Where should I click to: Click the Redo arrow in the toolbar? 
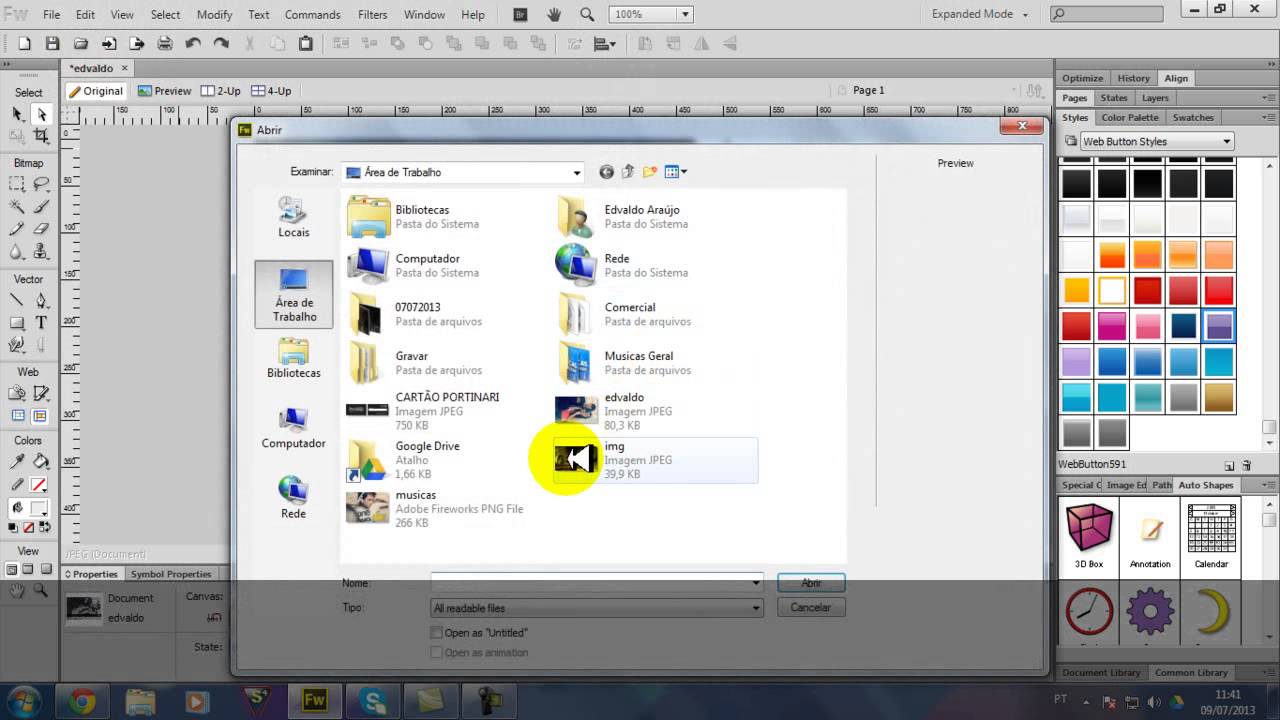coord(221,44)
